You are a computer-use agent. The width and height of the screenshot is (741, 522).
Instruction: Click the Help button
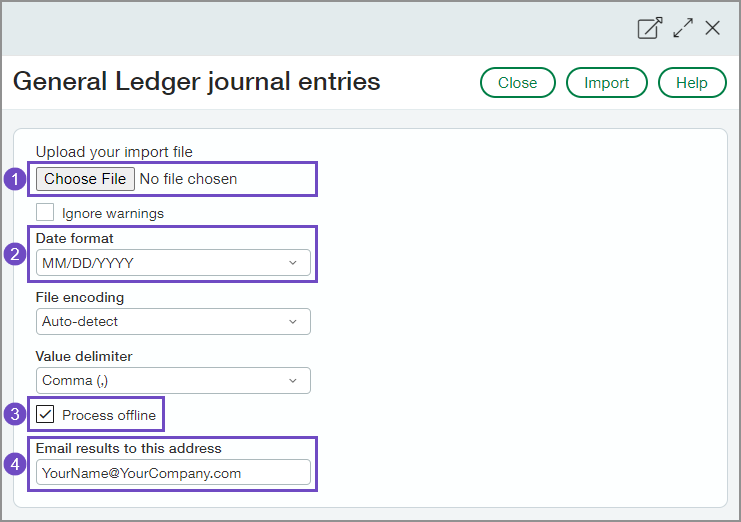click(x=692, y=83)
